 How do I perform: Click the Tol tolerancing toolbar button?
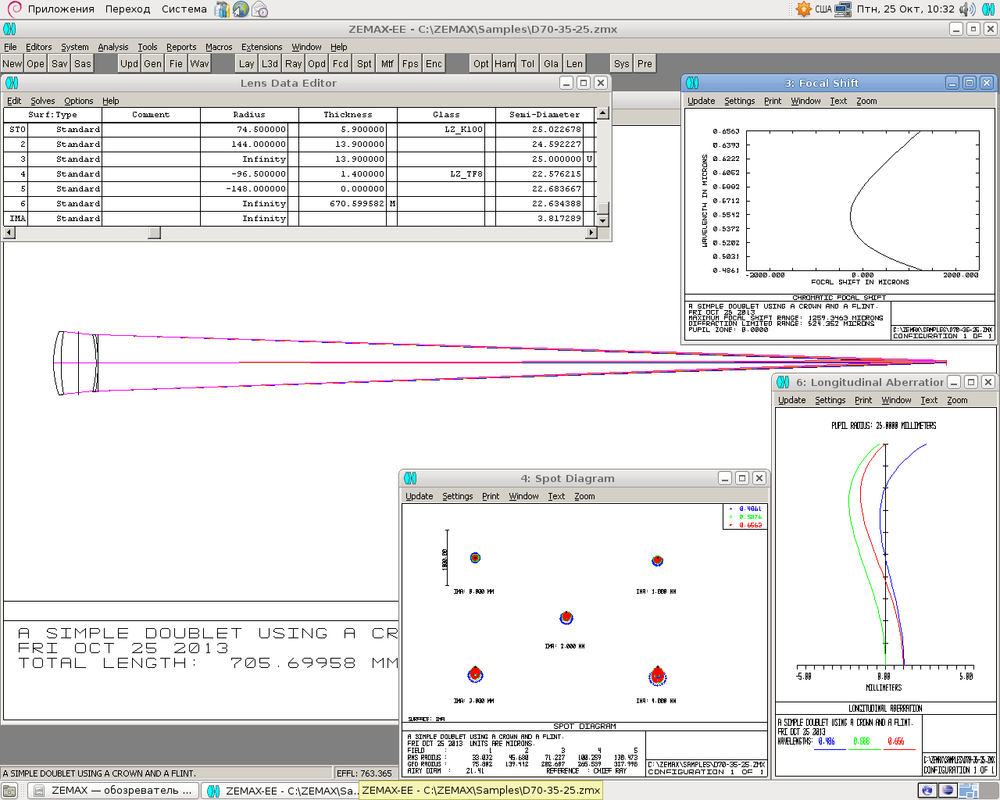click(527, 63)
